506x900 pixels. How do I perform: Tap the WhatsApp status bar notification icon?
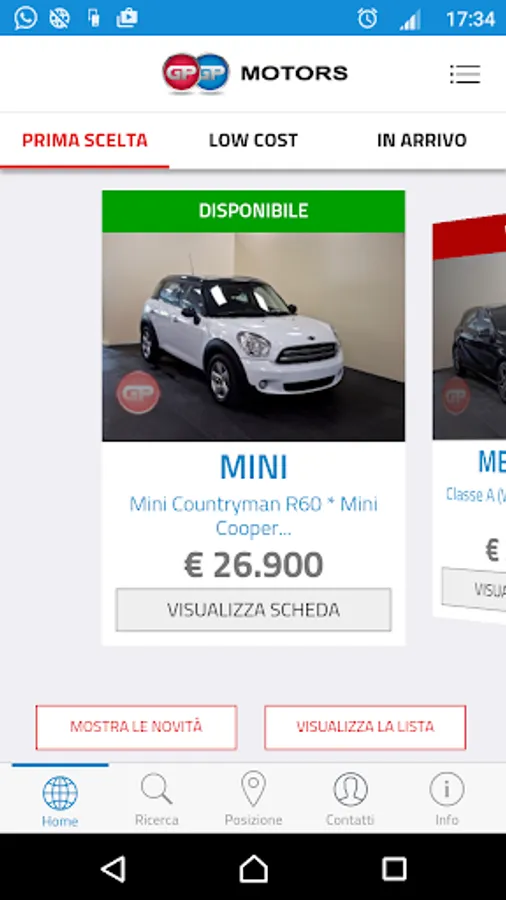(26, 18)
